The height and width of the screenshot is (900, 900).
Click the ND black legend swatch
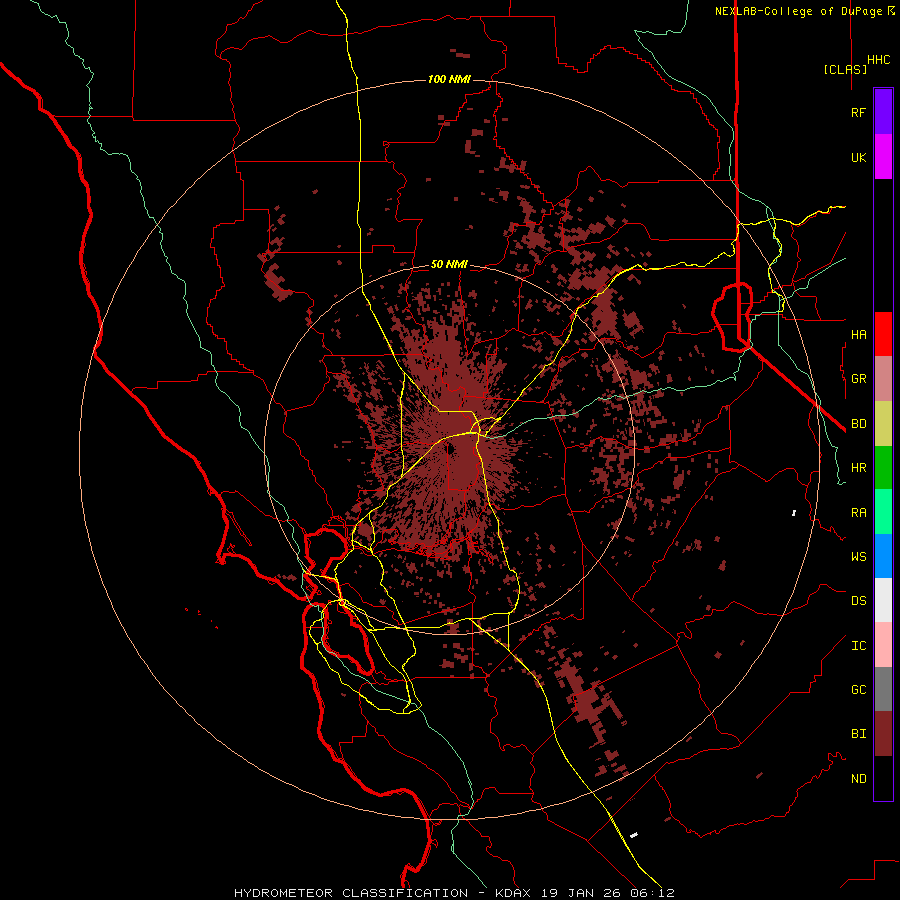coord(883,778)
